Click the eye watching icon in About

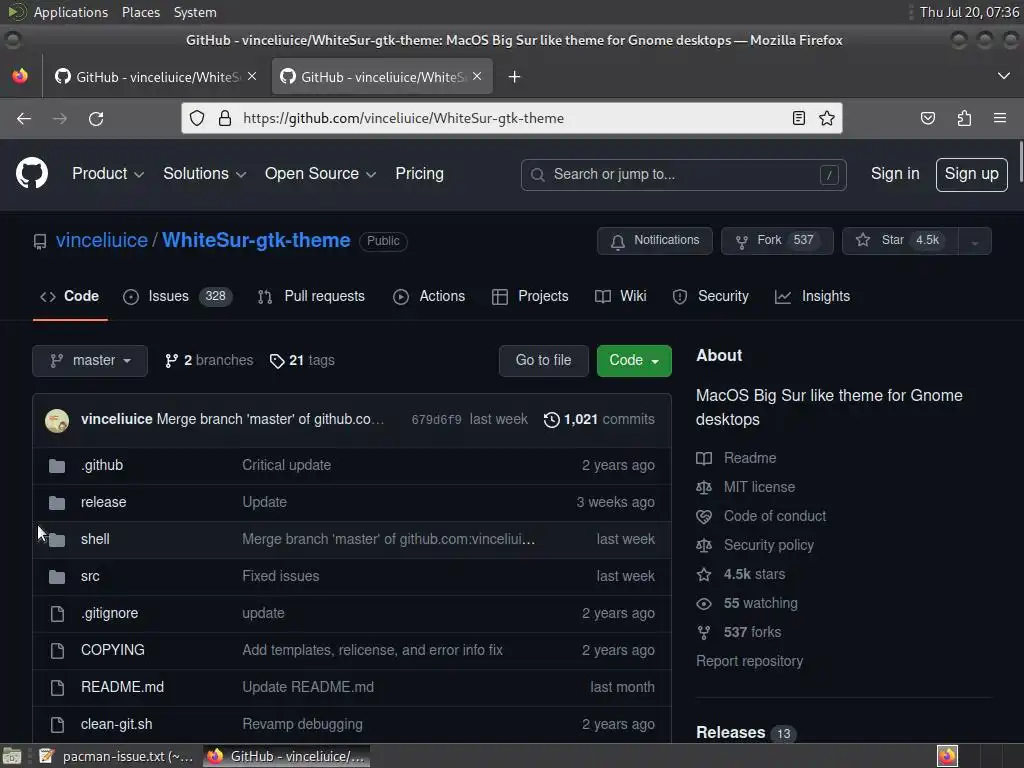(703, 603)
